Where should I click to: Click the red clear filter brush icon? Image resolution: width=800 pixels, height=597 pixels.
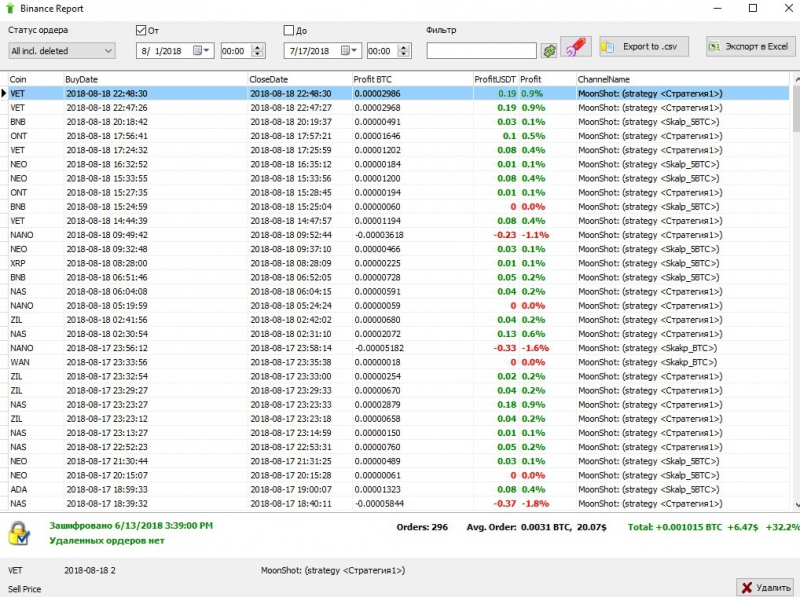click(576, 47)
